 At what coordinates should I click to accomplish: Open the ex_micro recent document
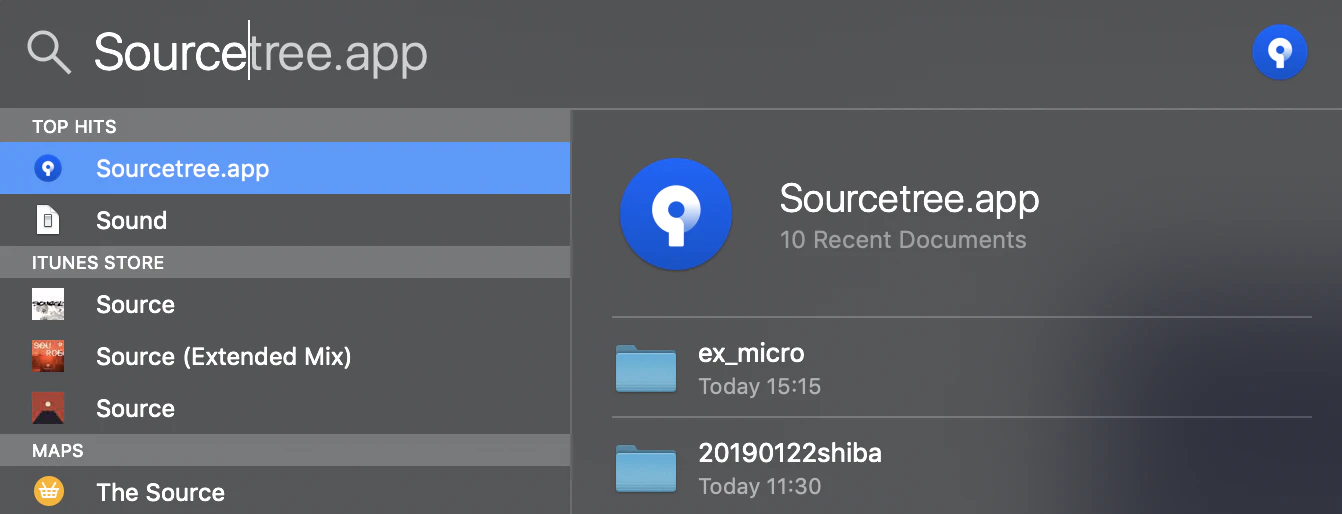click(x=961, y=368)
